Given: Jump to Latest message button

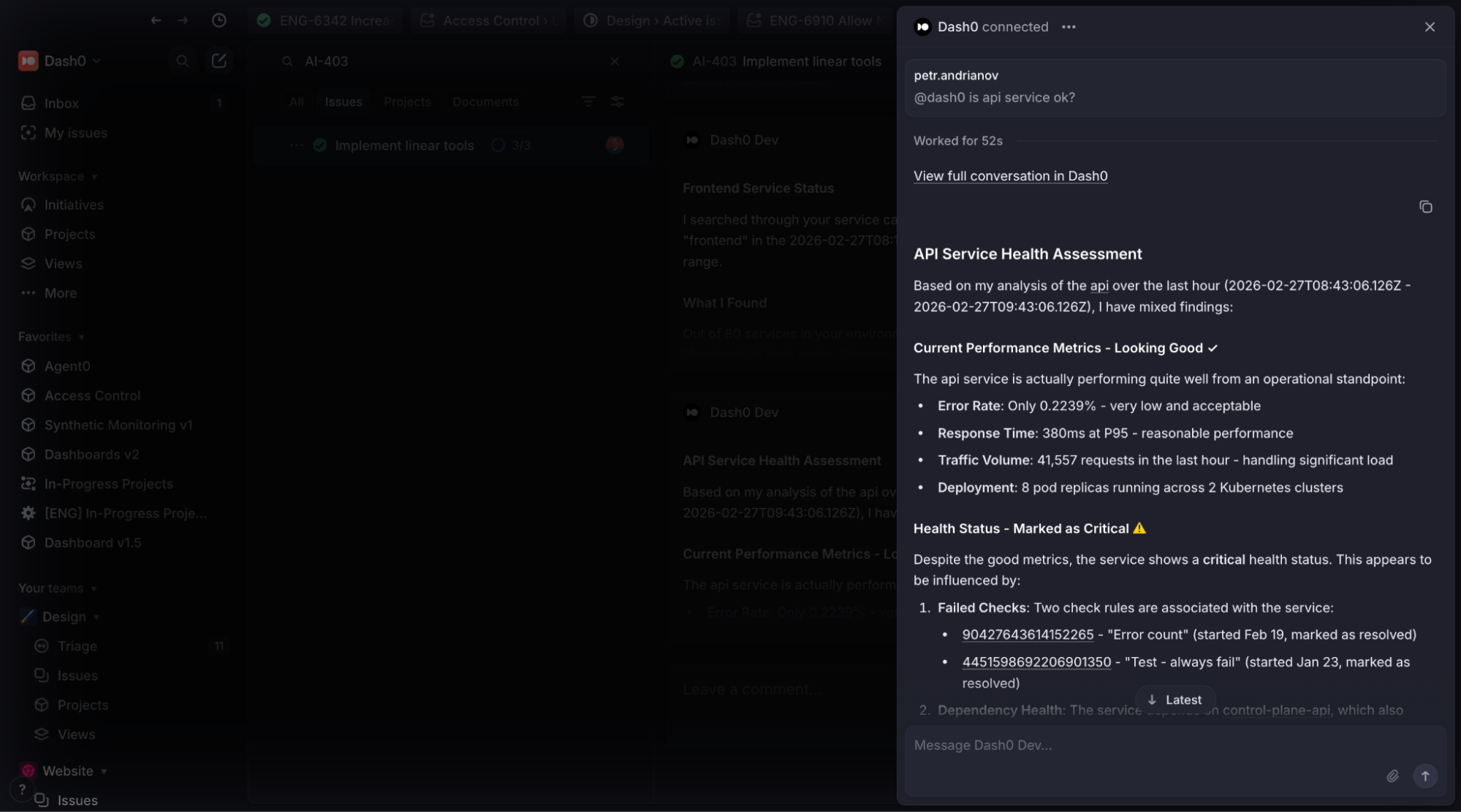Looking at the screenshot, I should (1175, 699).
